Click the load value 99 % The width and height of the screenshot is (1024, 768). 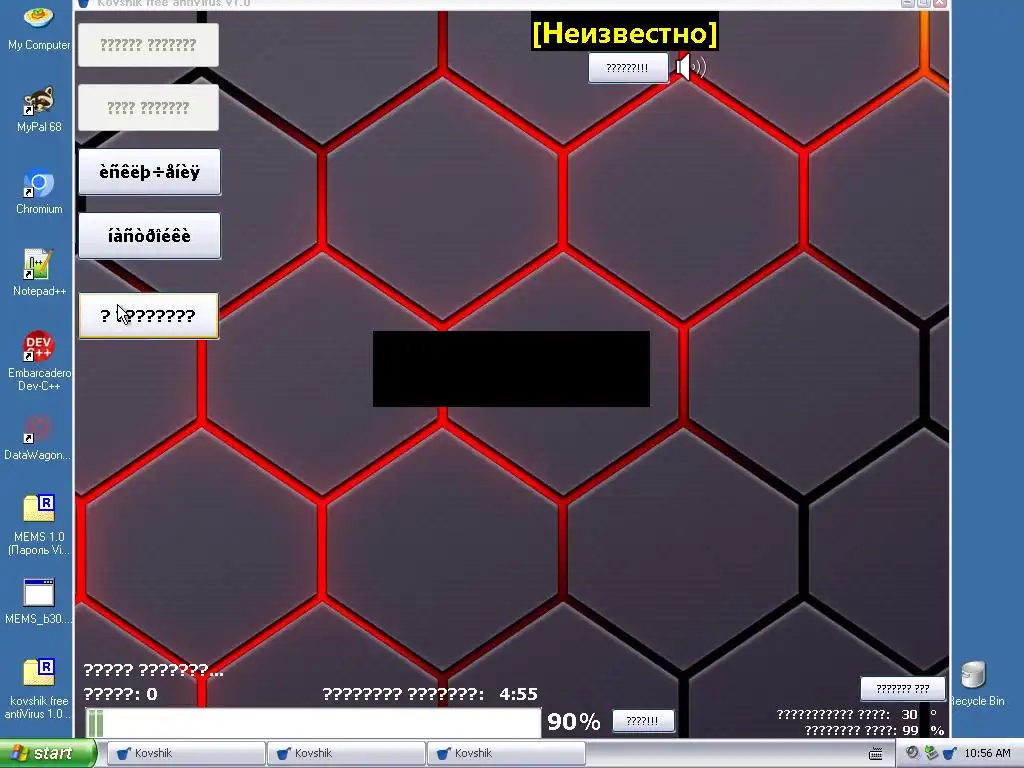(x=923, y=730)
